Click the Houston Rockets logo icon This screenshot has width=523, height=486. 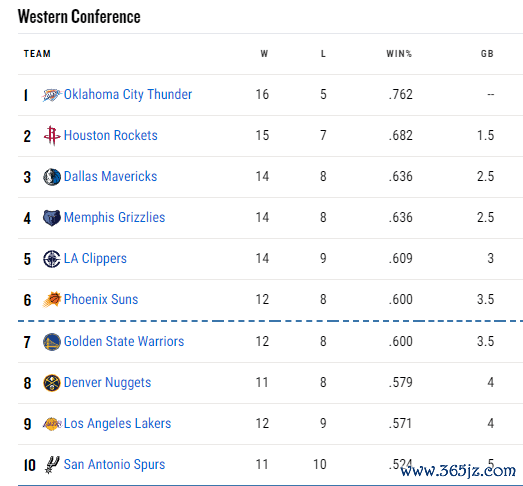pyautogui.click(x=52, y=135)
